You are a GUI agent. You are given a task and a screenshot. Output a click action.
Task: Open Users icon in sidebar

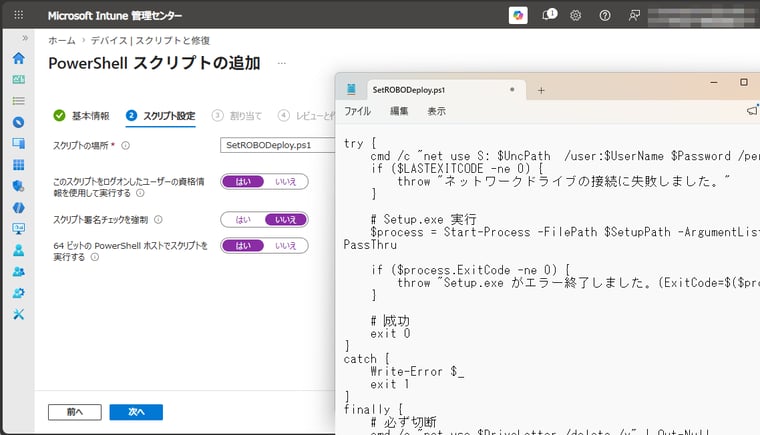[x=18, y=250]
